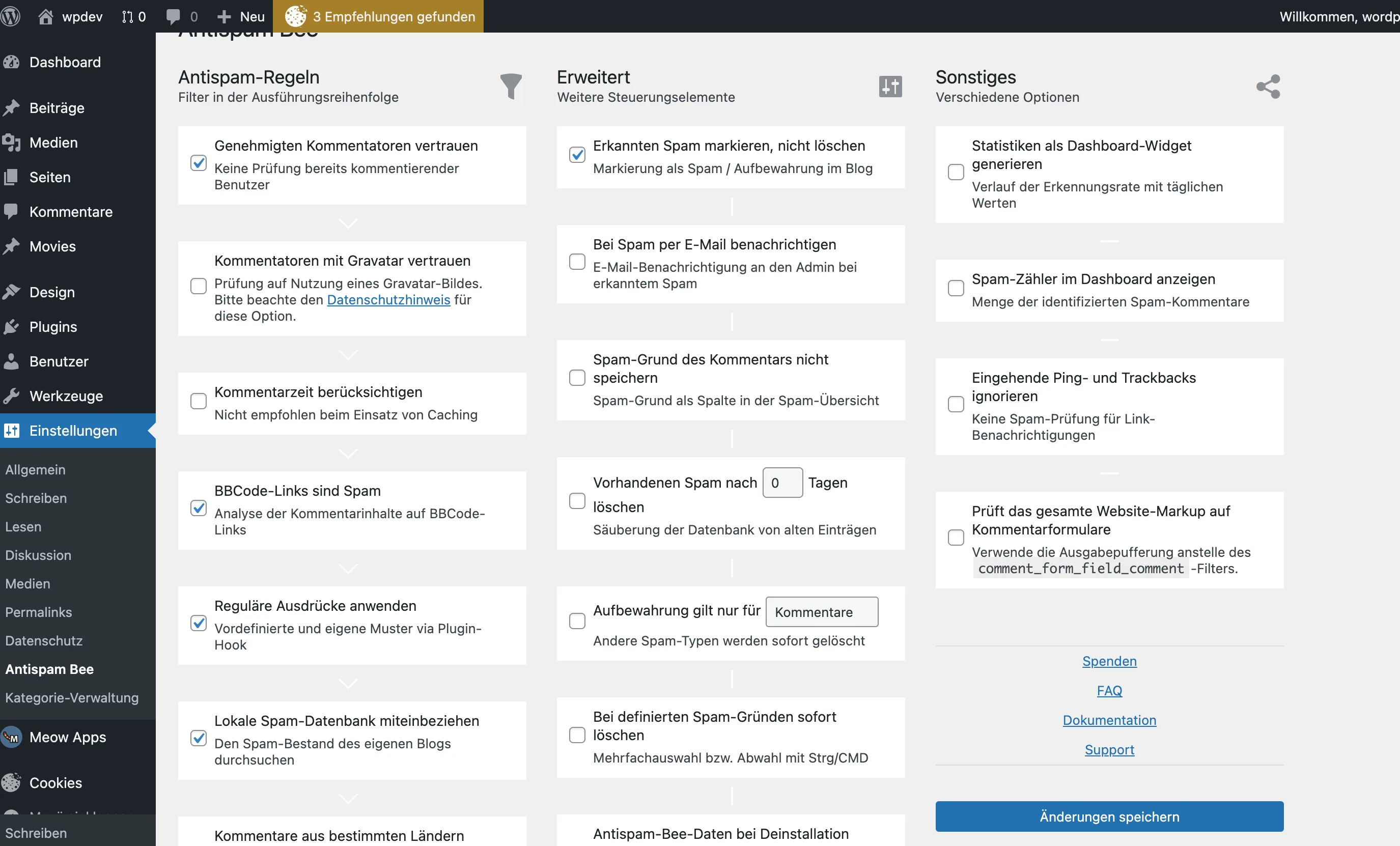Viewport: 1400px width, 846px height.
Task: Open the comments bubble in admin bar
Action: click(173, 16)
